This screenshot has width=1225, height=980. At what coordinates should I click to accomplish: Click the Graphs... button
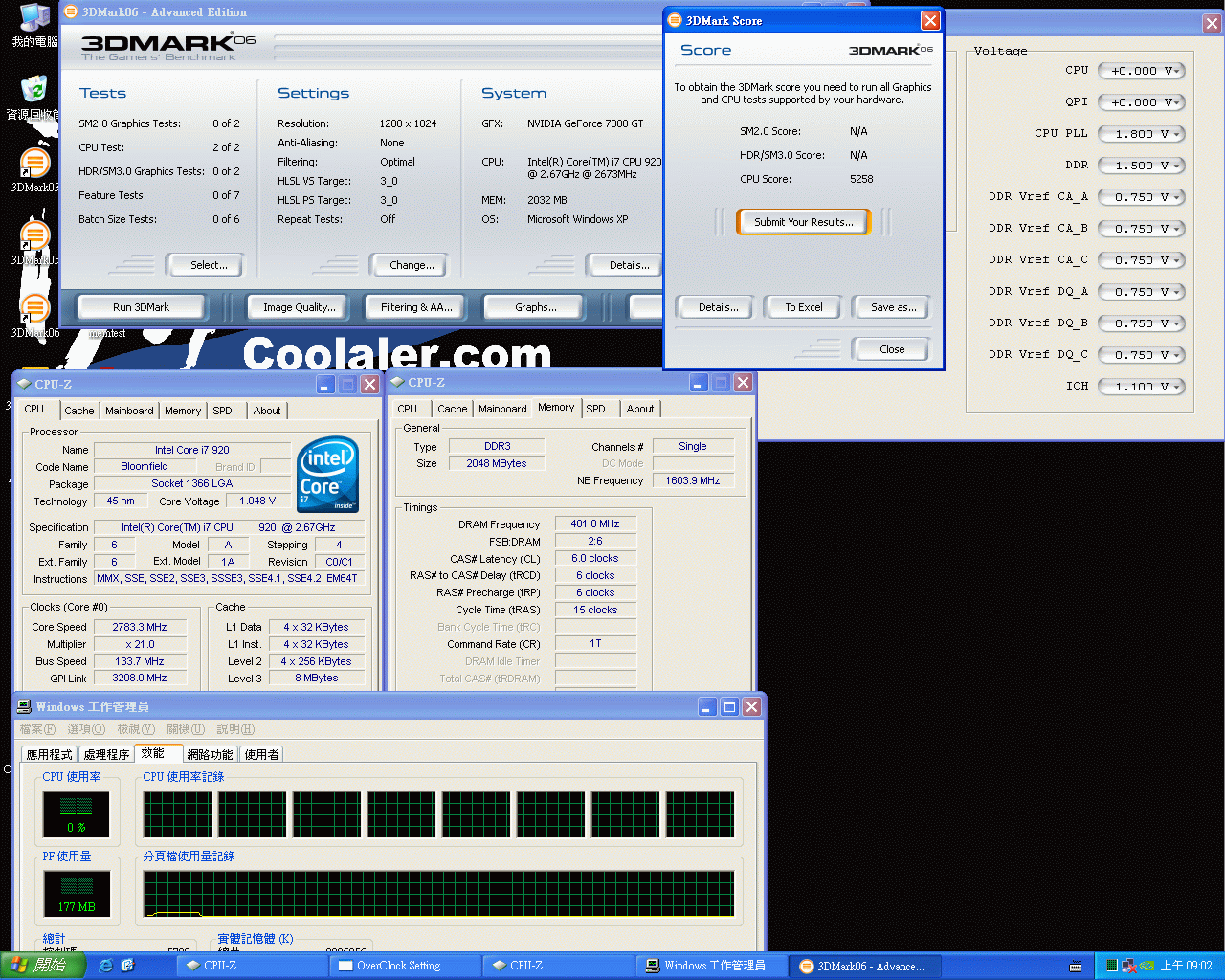click(x=535, y=307)
